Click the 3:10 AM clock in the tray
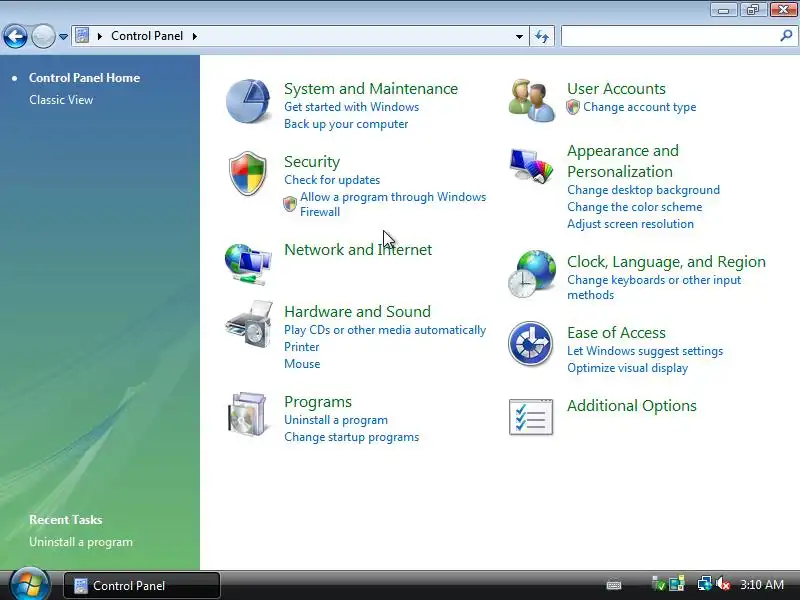The height and width of the screenshot is (600, 800). click(x=762, y=585)
